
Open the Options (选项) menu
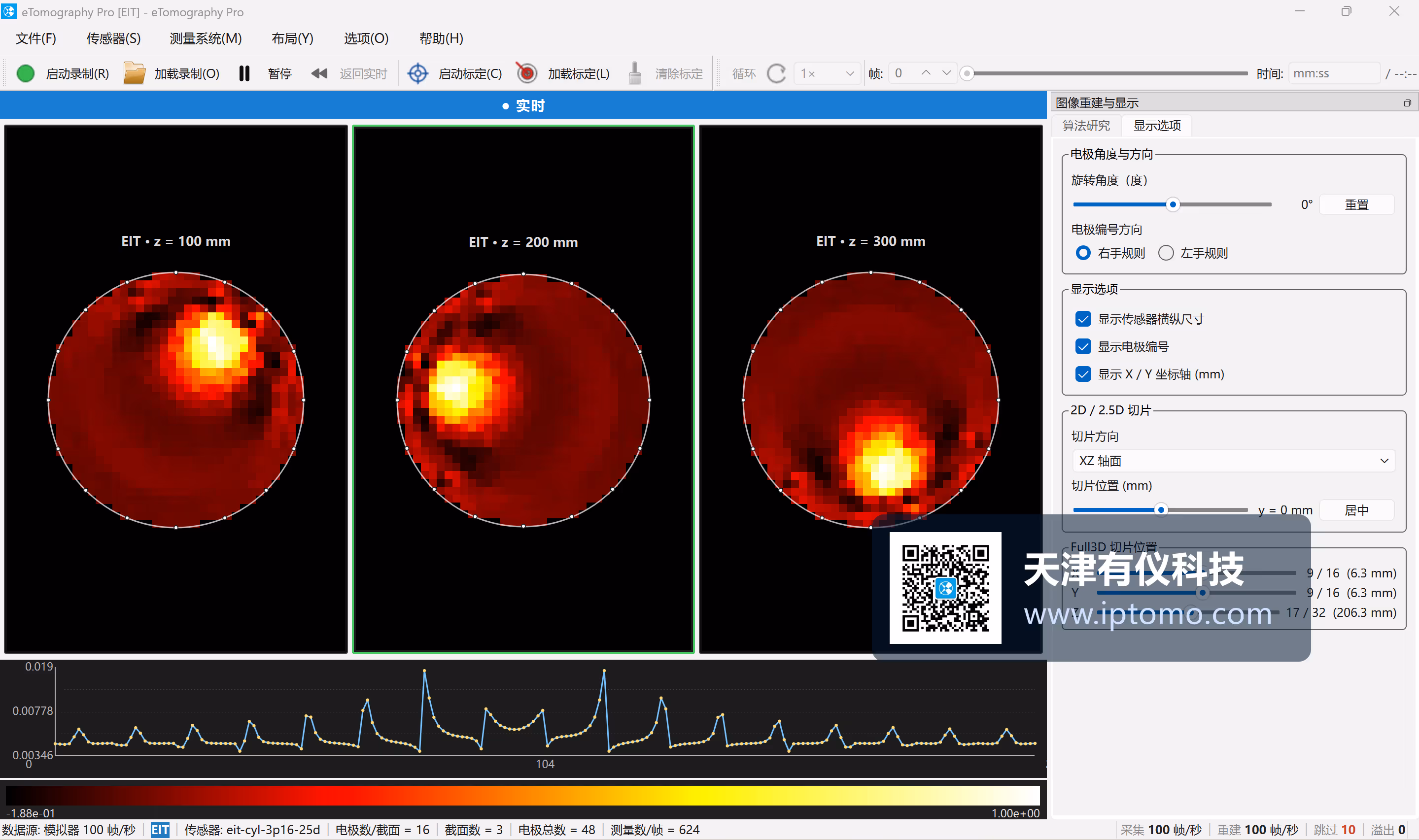[366, 38]
